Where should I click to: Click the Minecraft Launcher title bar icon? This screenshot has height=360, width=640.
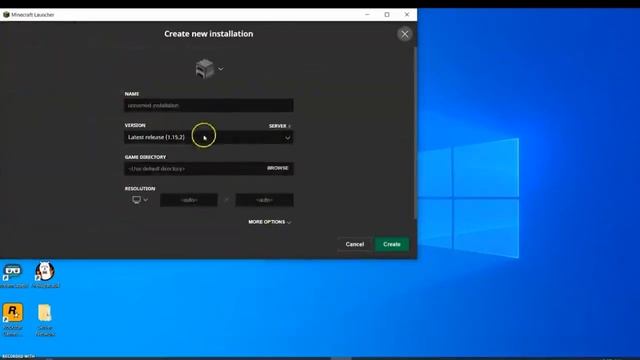tap(6, 15)
